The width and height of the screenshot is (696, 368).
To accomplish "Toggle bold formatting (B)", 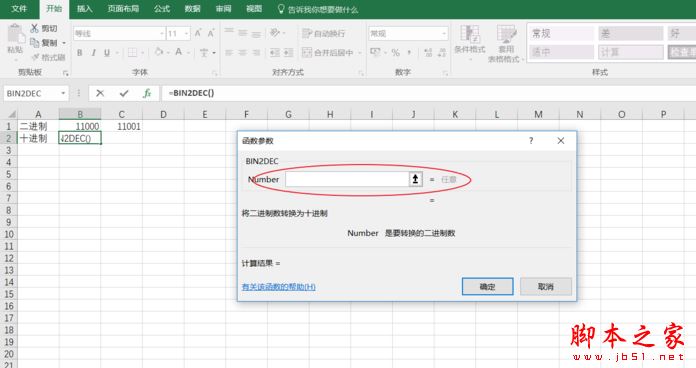I will click(79, 53).
